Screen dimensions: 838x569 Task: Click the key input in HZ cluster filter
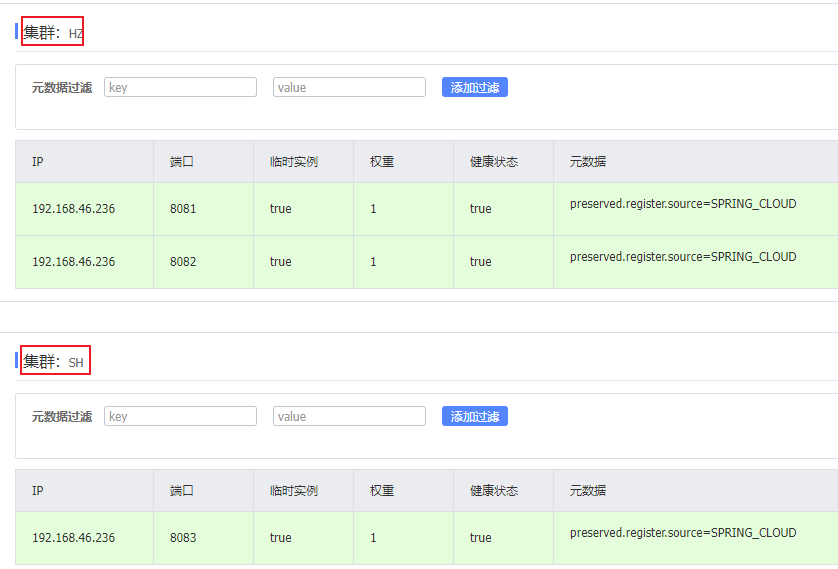pyautogui.click(x=180, y=88)
